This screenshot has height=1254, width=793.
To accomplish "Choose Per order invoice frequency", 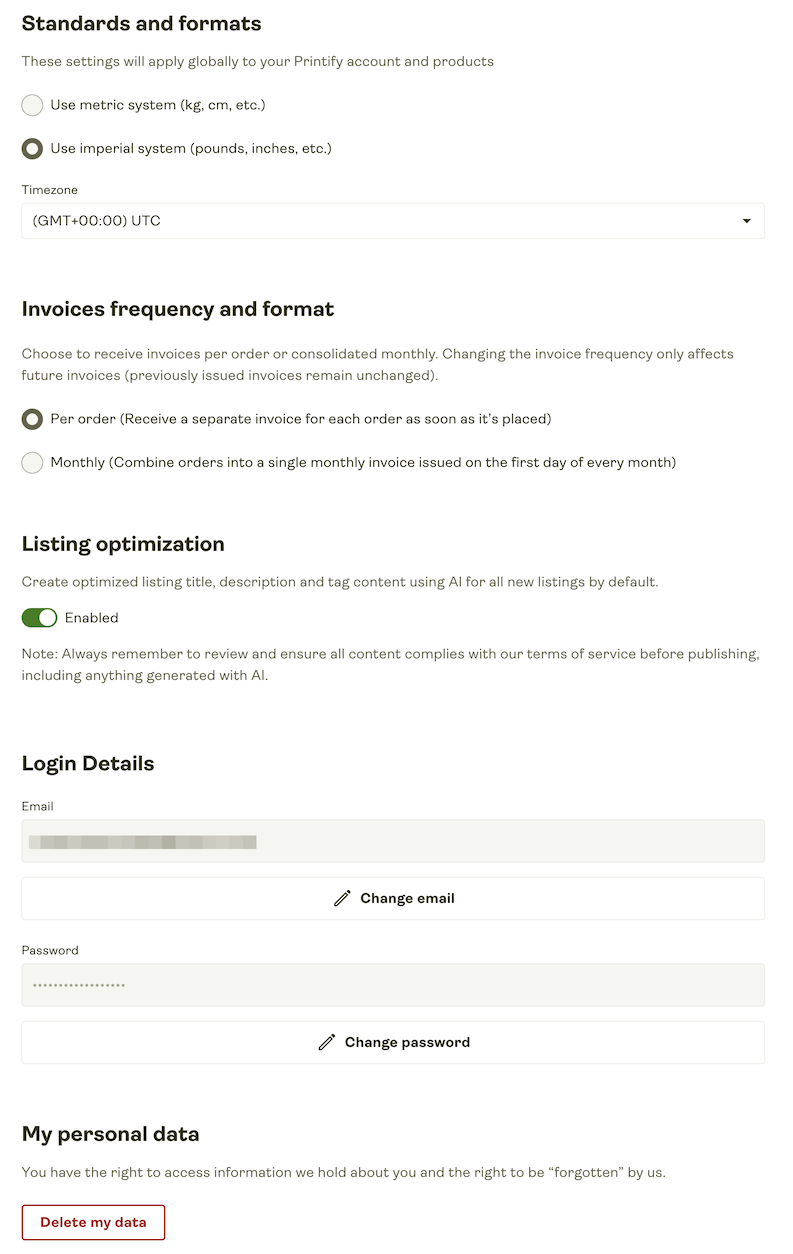I will click(x=31, y=418).
